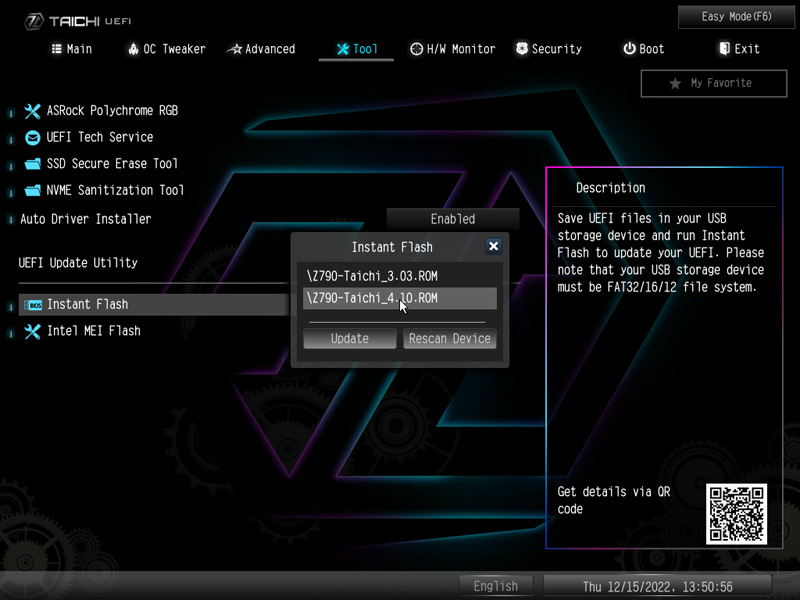Select the Tool tab
Viewport: 800px width, 600px height.
357,49
